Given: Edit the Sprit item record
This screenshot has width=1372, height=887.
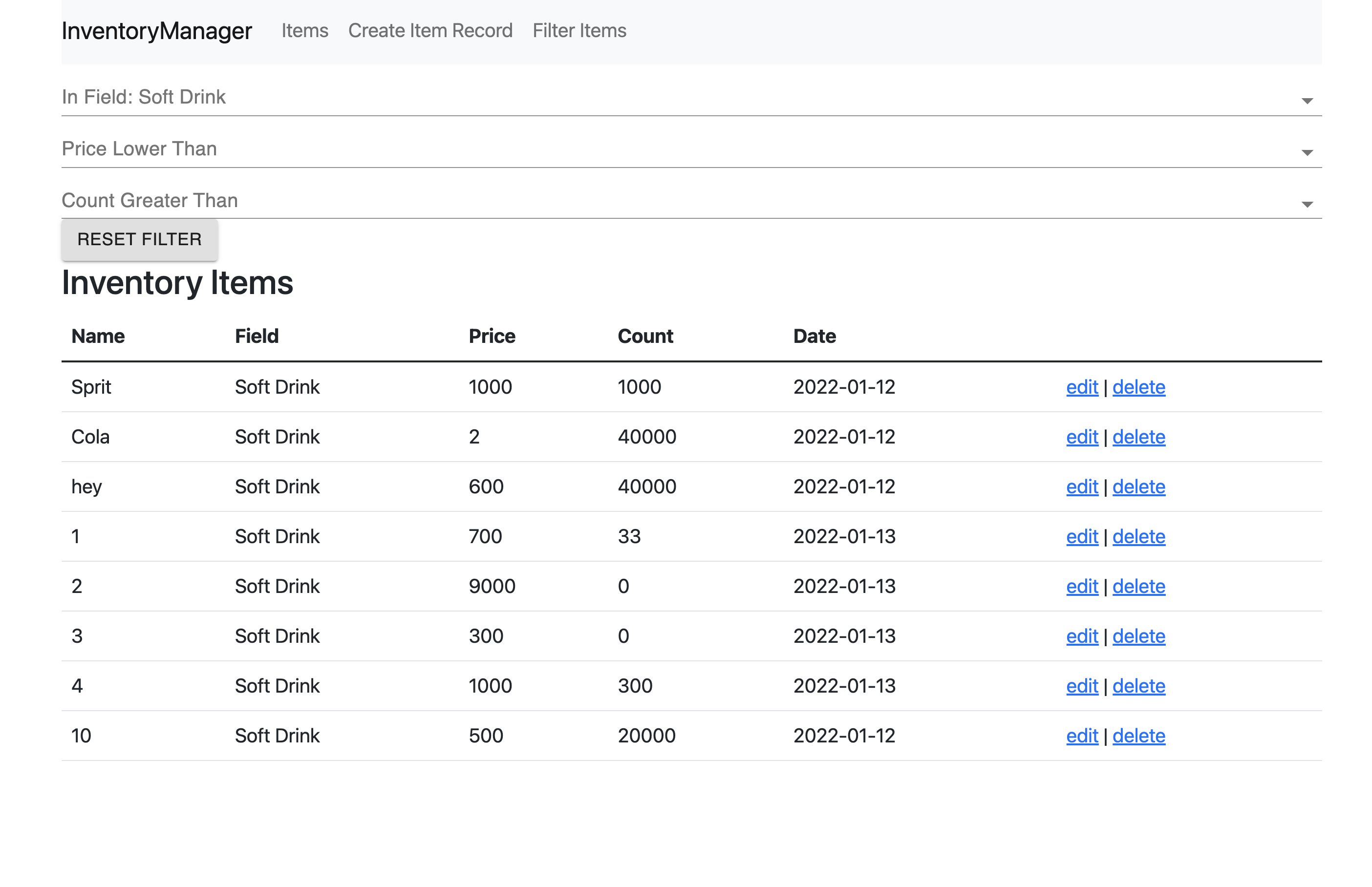Looking at the screenshot, I should [1082, 387].
